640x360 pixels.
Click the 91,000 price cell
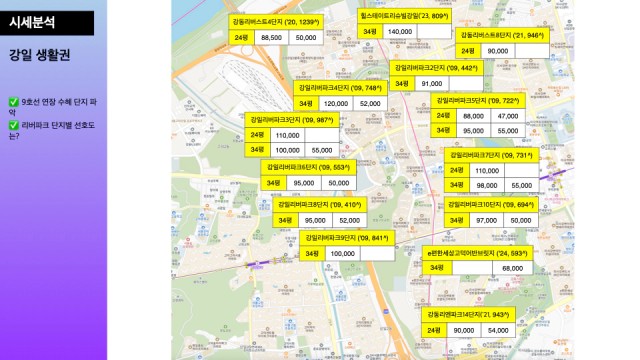click(432, 84)
